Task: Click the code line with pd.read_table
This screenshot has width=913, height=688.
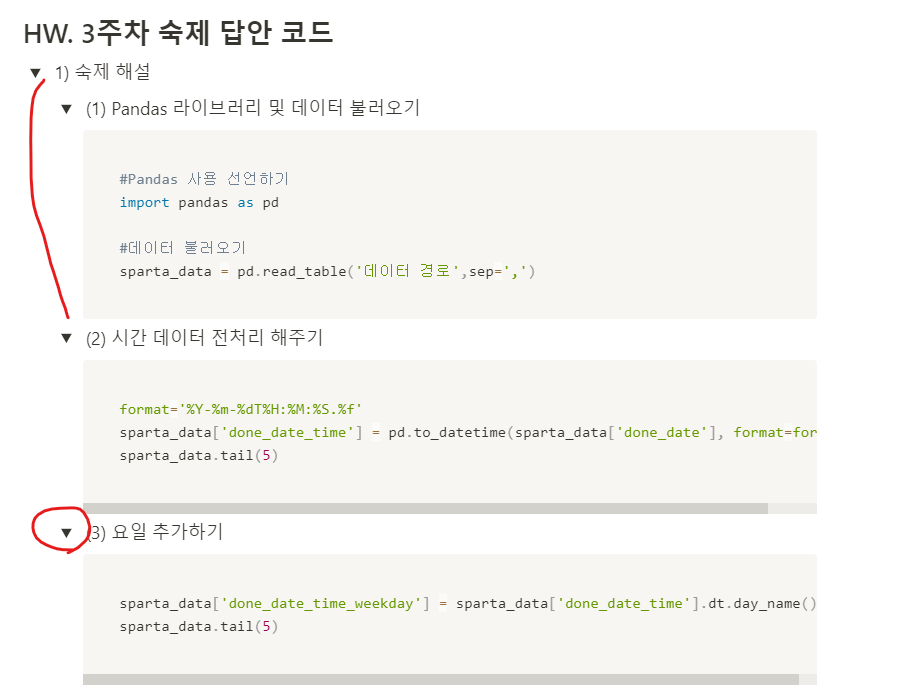Action: pyautogui.click(x=327, y=271)
